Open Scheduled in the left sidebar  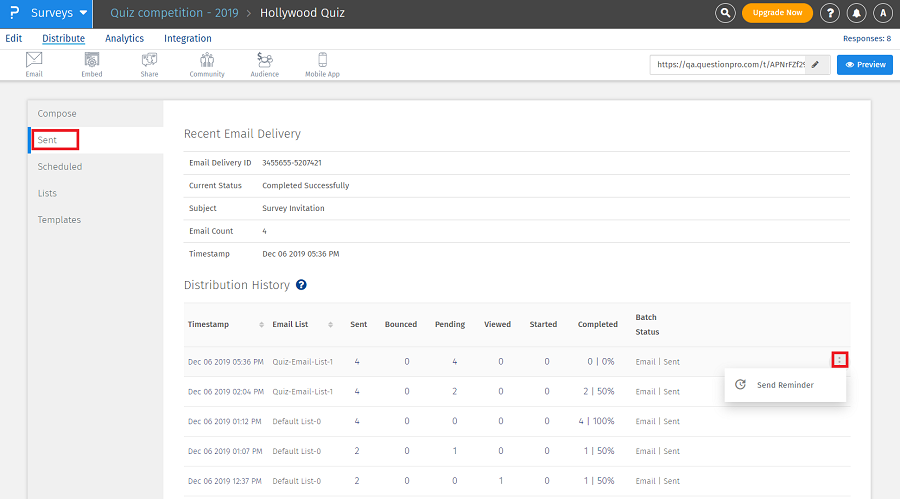(x=60, y=167)
